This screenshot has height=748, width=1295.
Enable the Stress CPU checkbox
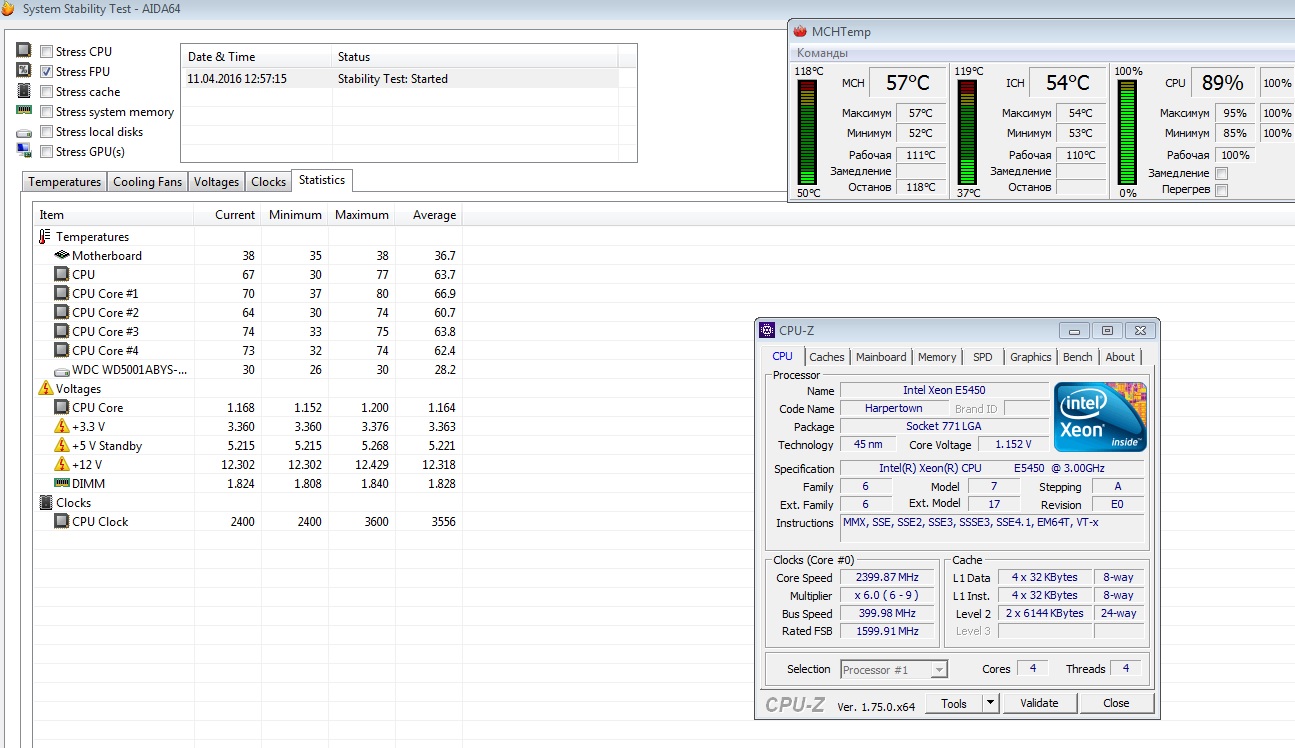coord(46,51)
